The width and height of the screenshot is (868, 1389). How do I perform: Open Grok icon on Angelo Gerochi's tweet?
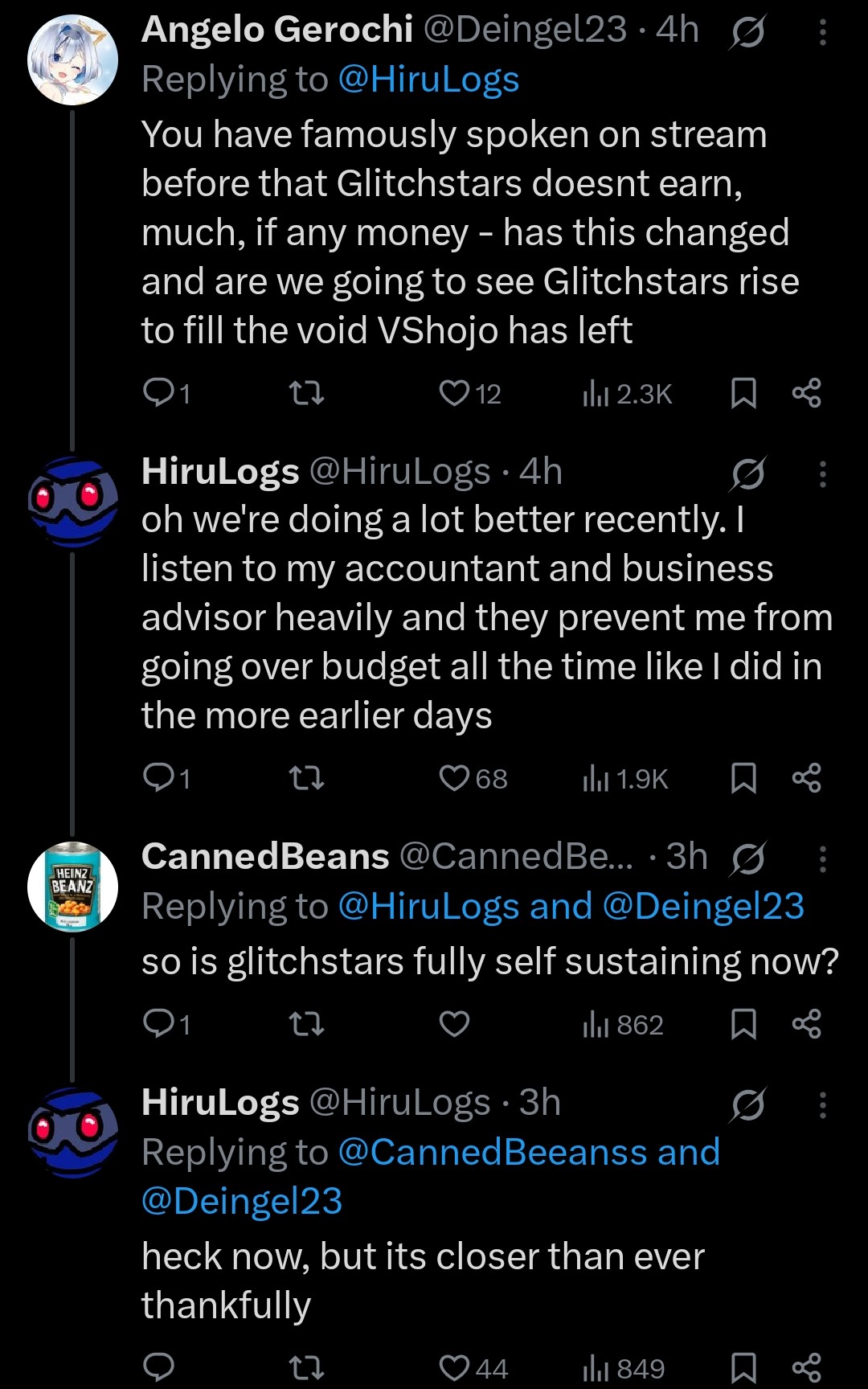coord(747,33)
